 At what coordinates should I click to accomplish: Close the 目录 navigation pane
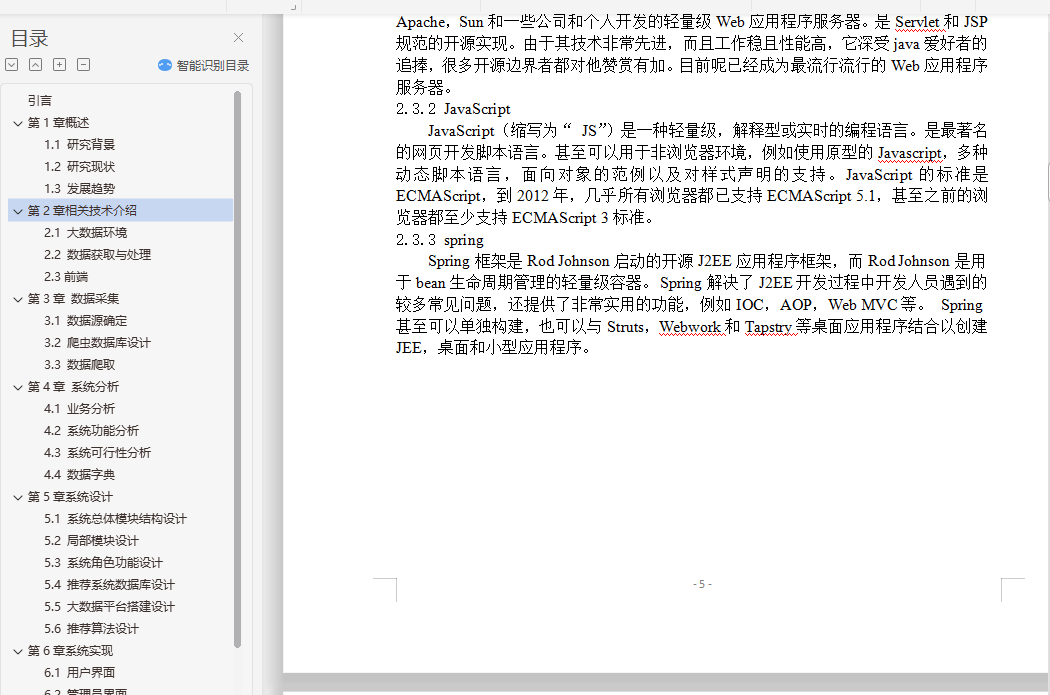tap(238, 38)
